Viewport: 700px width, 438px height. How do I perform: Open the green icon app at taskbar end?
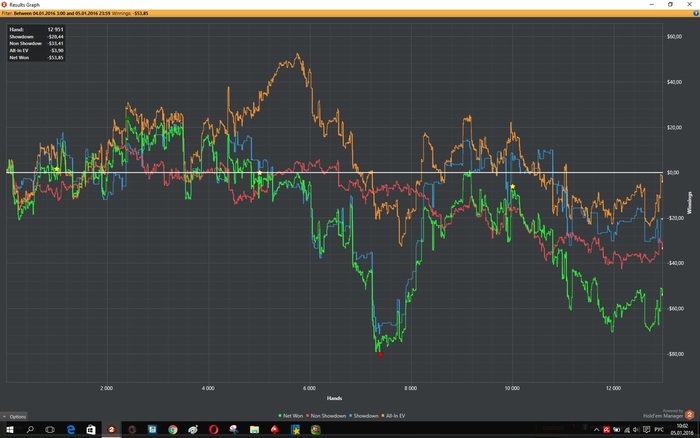tap(316, 430)
